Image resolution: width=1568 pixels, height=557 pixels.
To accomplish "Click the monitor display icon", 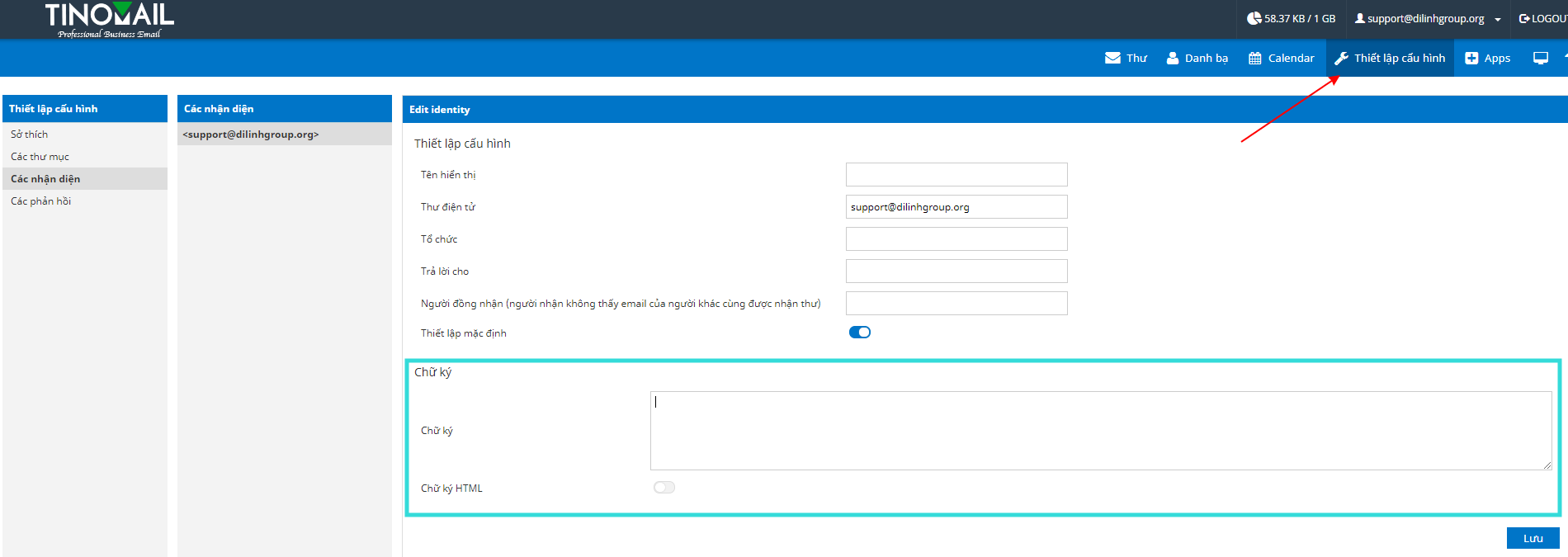I will (x=1541, y=58).
